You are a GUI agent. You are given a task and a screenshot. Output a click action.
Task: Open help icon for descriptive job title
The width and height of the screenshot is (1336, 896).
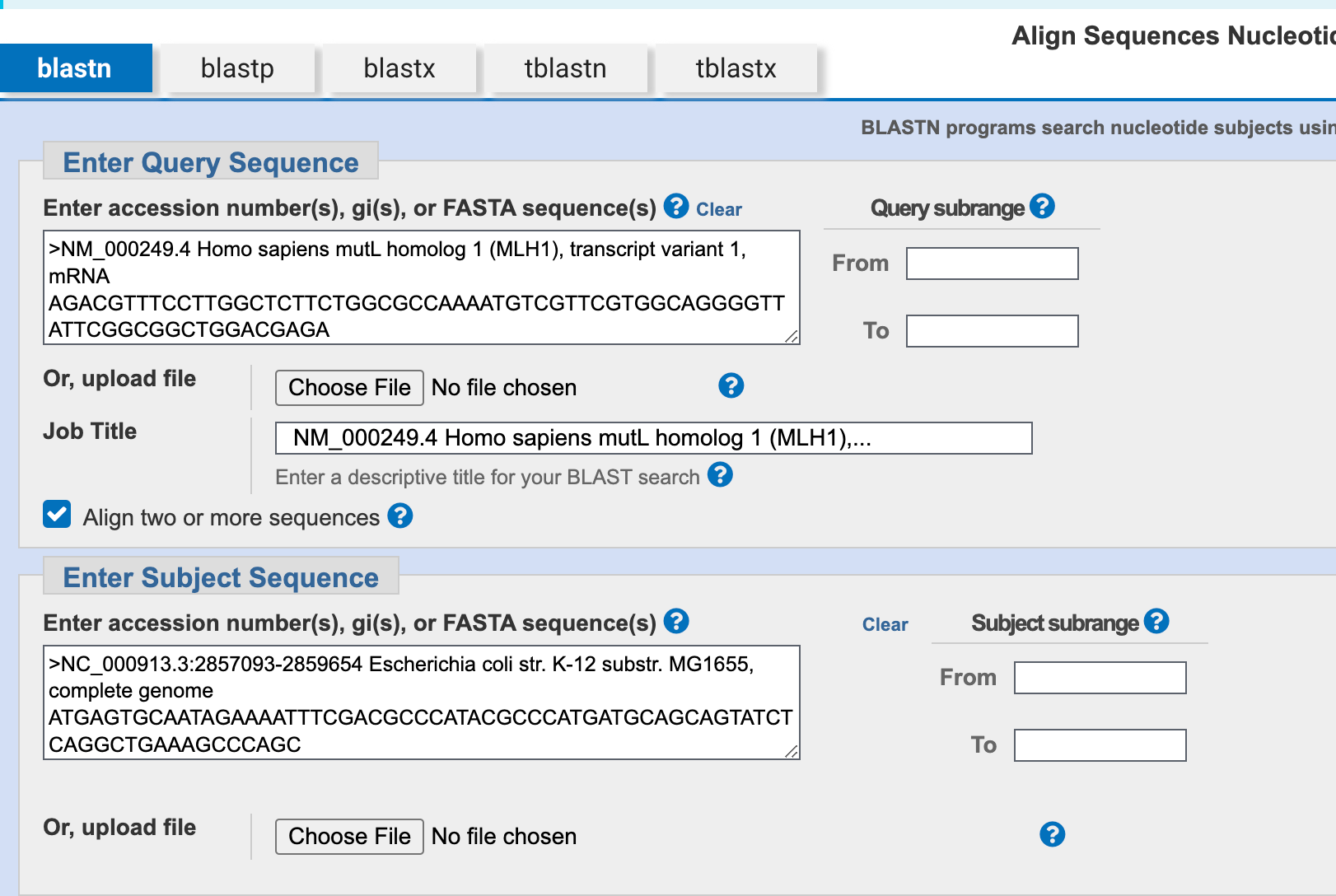click(x=720, y=474)
